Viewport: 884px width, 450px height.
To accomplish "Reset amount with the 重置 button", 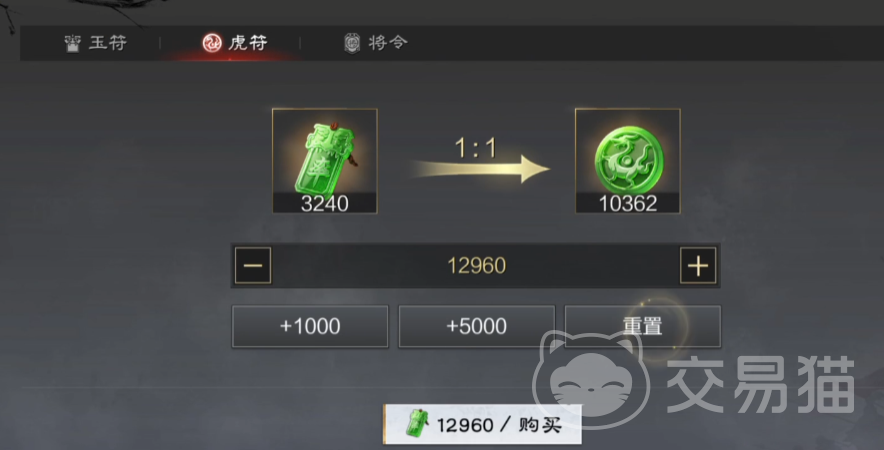I will click(x=643, y=327).
